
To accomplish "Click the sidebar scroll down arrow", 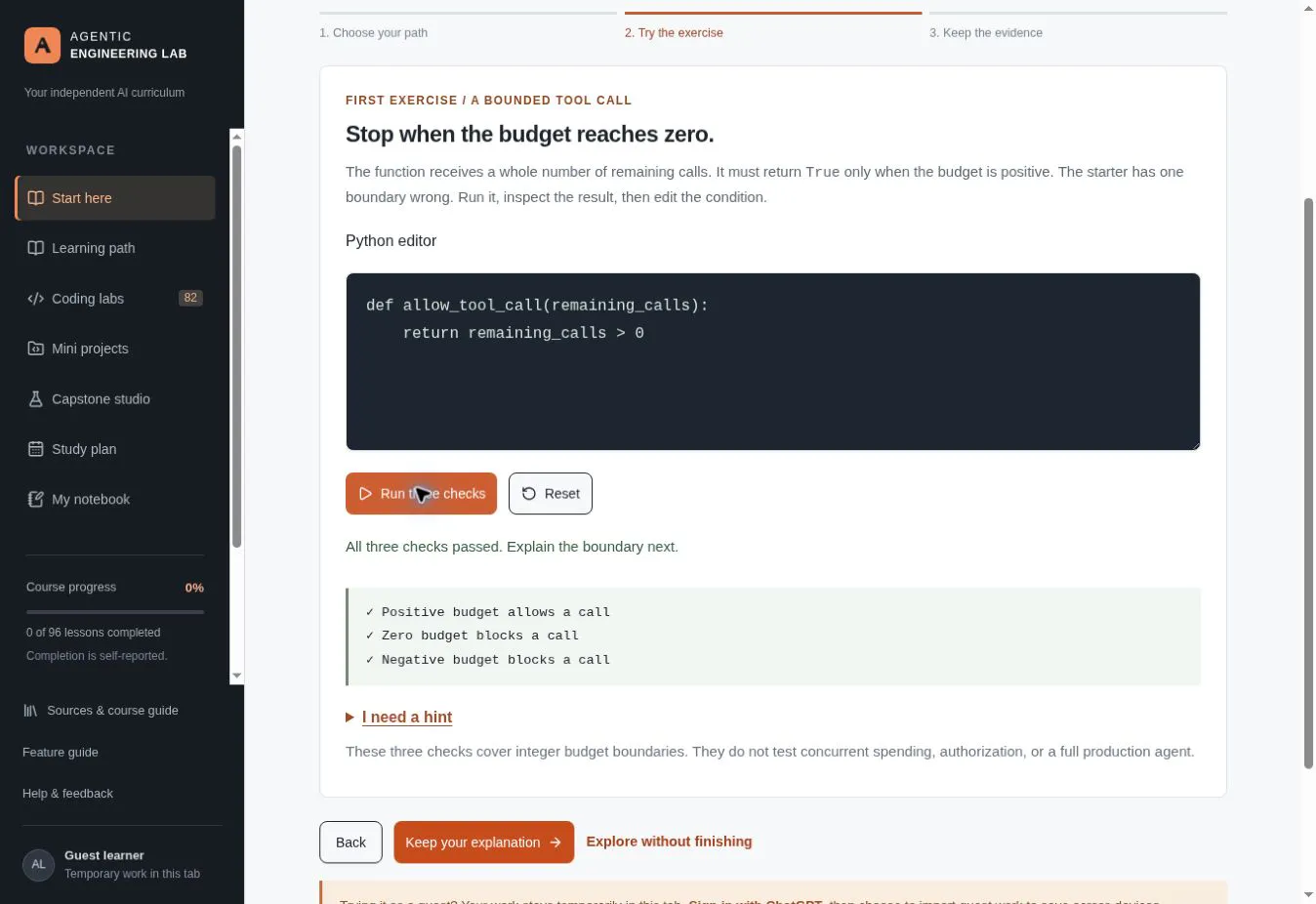I will (236, 676).
